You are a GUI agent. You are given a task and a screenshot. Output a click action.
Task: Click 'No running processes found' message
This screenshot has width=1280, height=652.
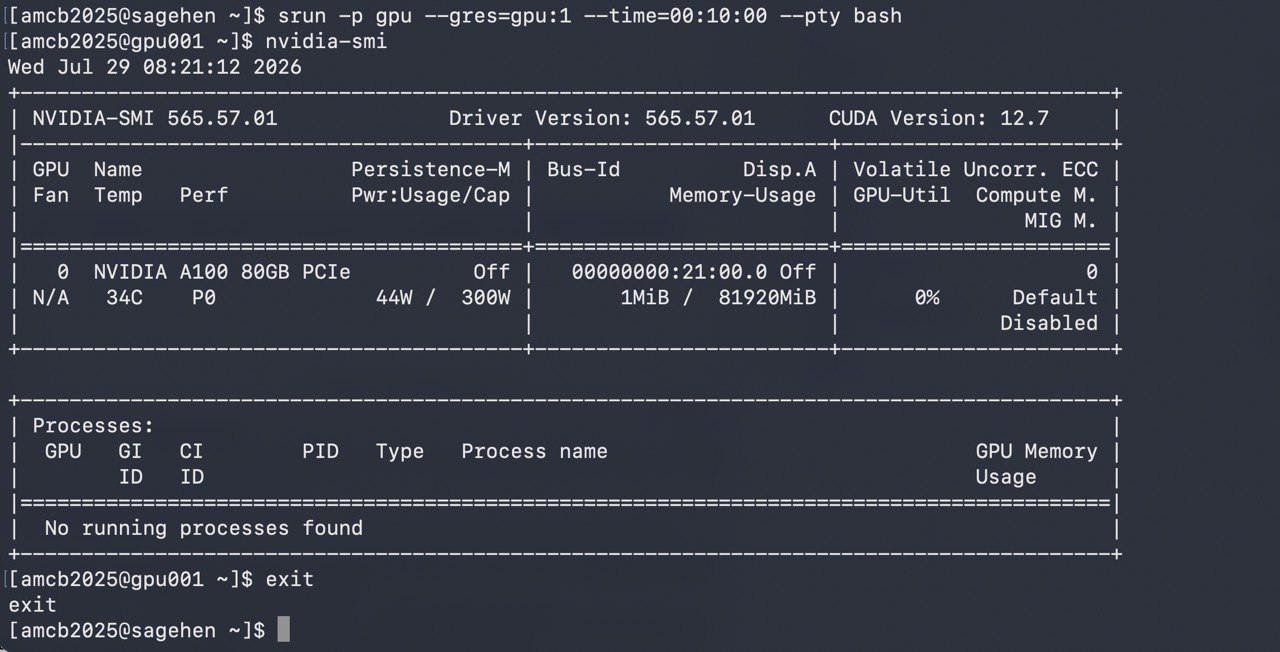click(204, 528)
